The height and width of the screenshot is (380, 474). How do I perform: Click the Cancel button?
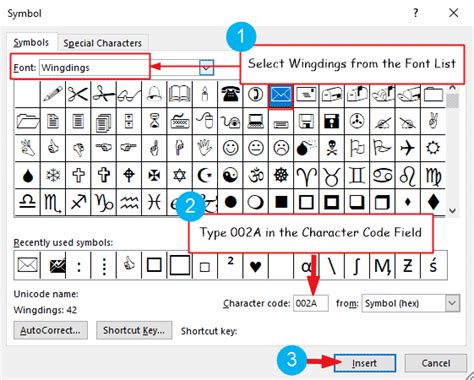coord(436,363)
